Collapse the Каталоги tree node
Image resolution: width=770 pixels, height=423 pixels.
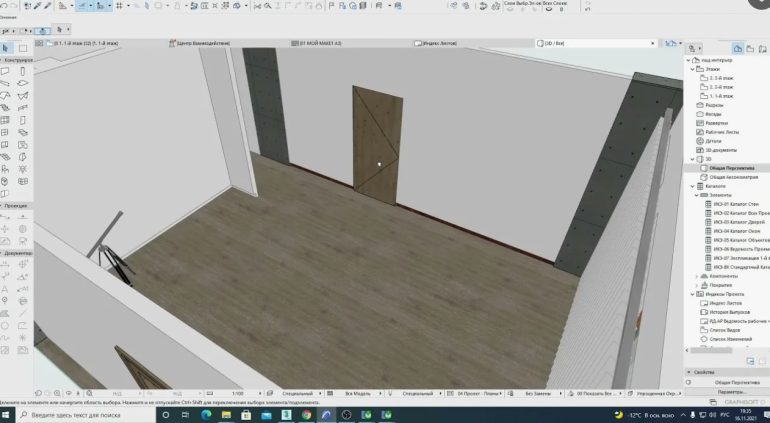point(692,186)
